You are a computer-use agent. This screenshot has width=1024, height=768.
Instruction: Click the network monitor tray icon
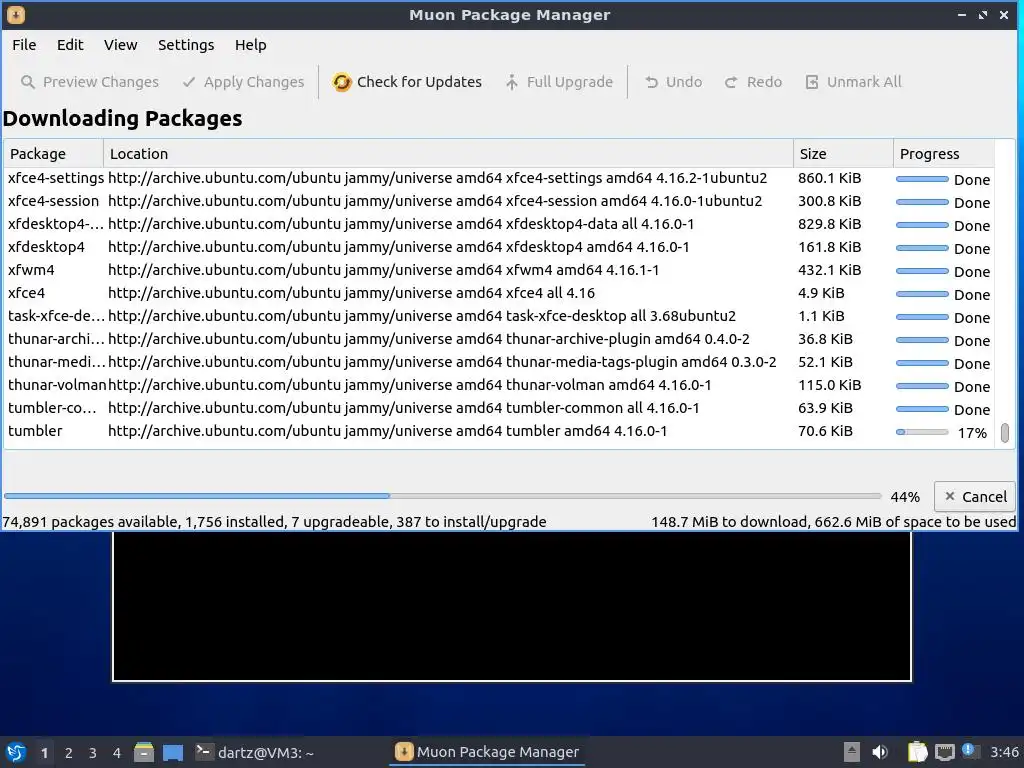tap(944, 752)
